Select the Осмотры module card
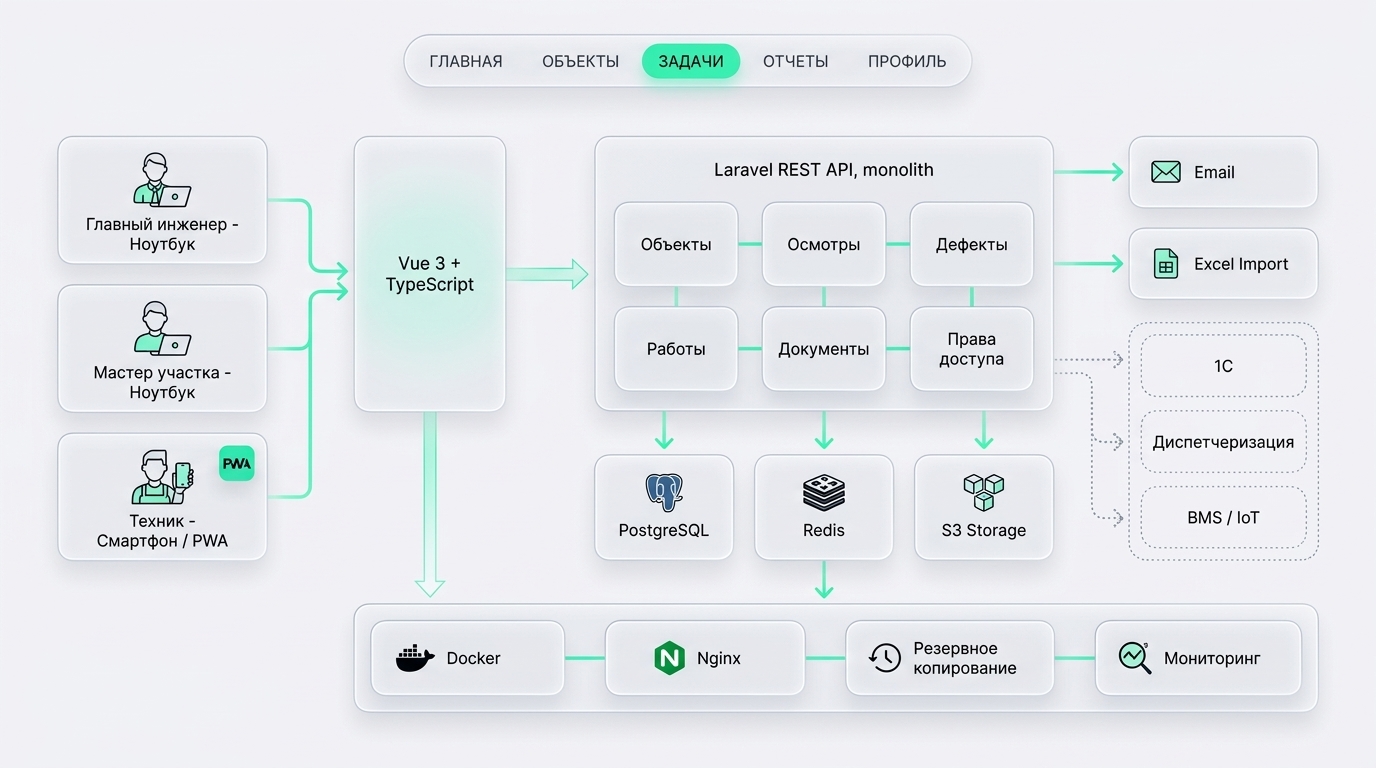This screenshot has width=1376, height=768. coord(824,244)
